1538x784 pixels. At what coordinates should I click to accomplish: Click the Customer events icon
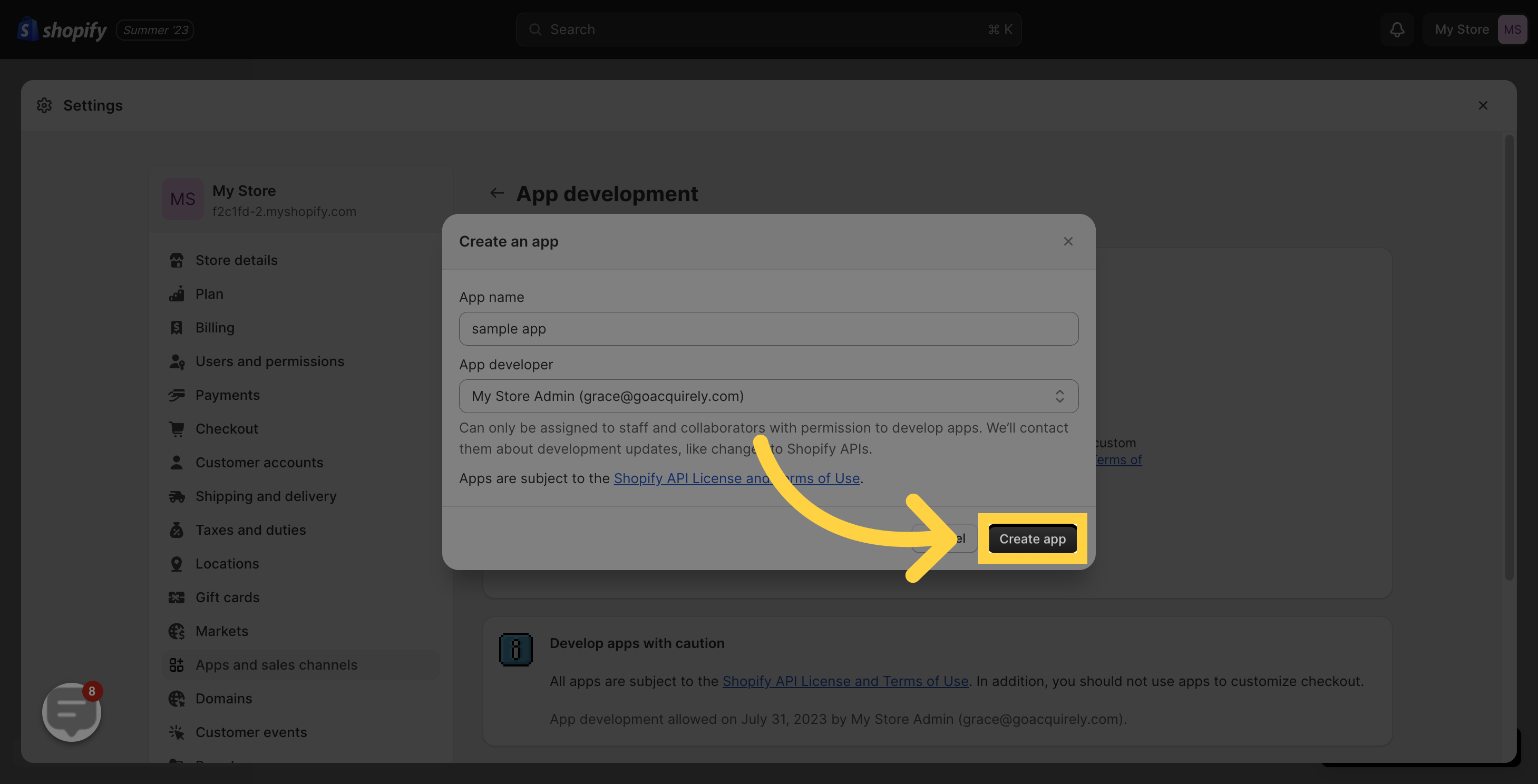(x=177, y=733)
